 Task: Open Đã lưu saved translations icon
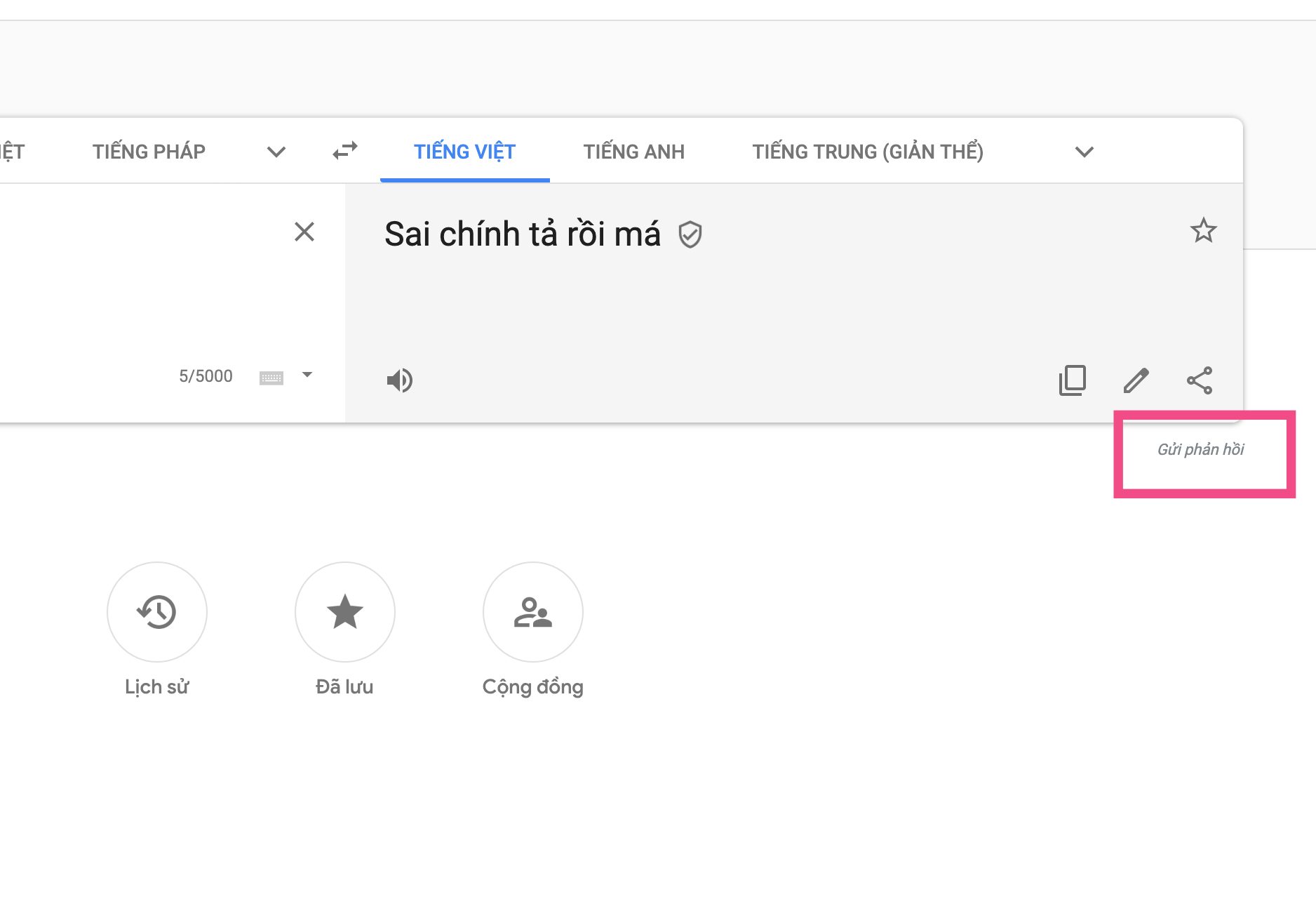coord(344,612)
